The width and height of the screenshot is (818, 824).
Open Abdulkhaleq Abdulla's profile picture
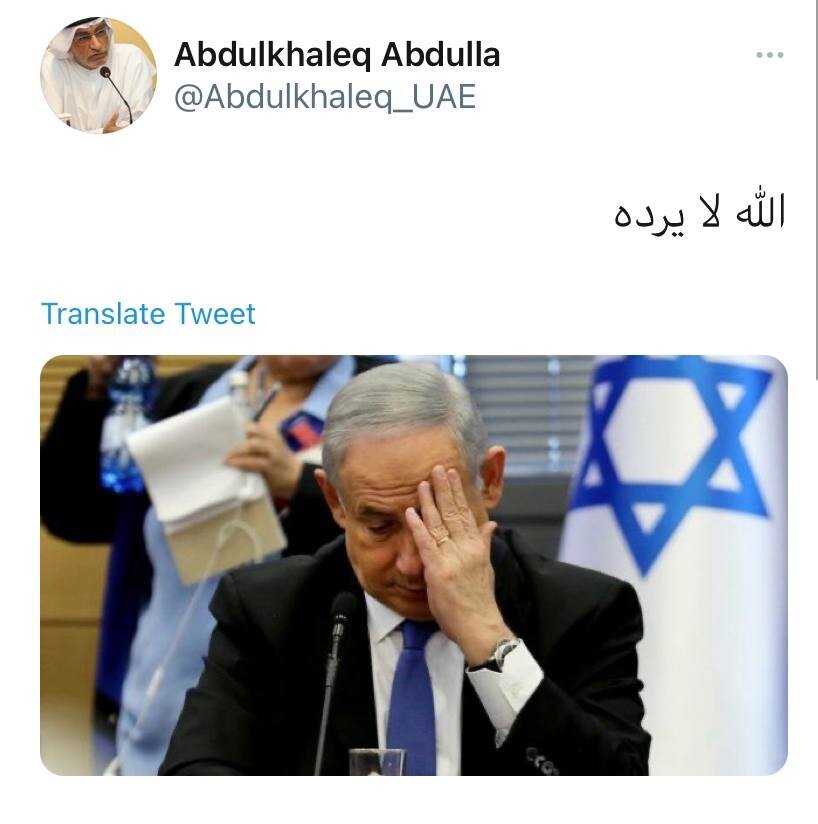pos(98,75)
